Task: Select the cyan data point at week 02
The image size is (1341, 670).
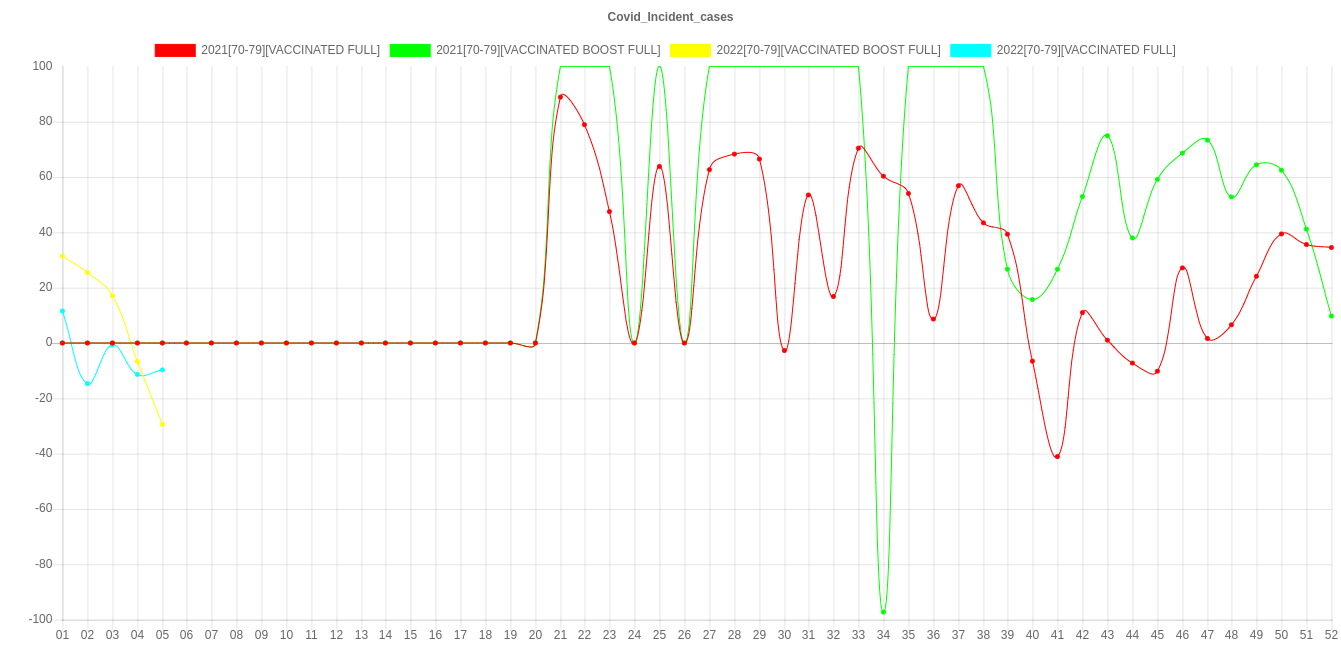Action: 87,384
